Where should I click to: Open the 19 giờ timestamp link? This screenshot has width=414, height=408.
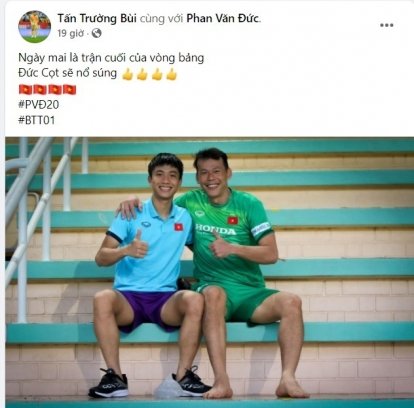[70, 33]
